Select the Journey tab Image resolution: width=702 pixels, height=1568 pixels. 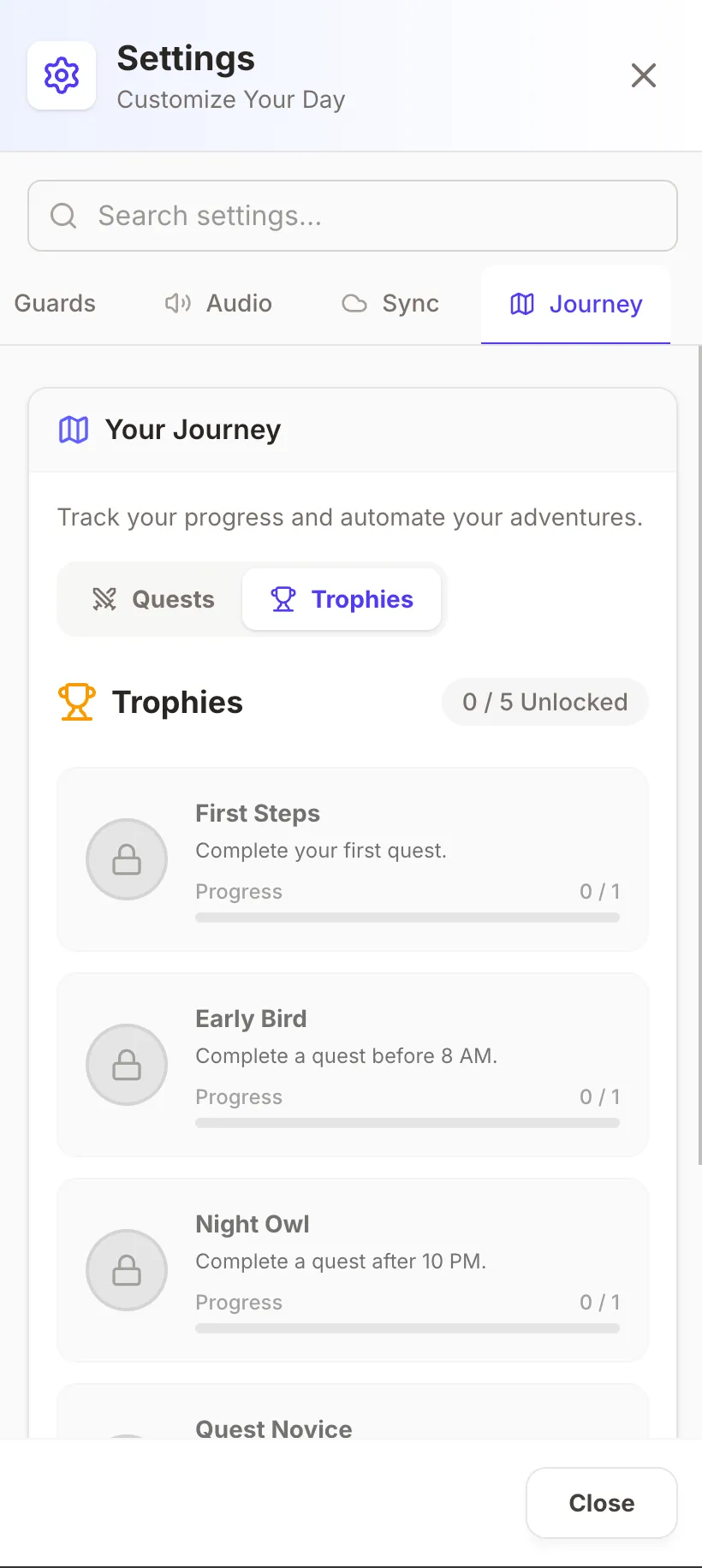coord(576,304)
